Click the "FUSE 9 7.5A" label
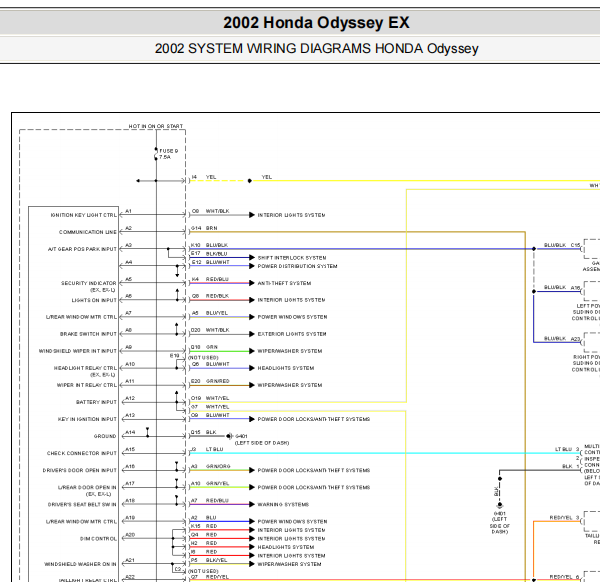Screen dimensions: 600x582 [x=168, y=154]
